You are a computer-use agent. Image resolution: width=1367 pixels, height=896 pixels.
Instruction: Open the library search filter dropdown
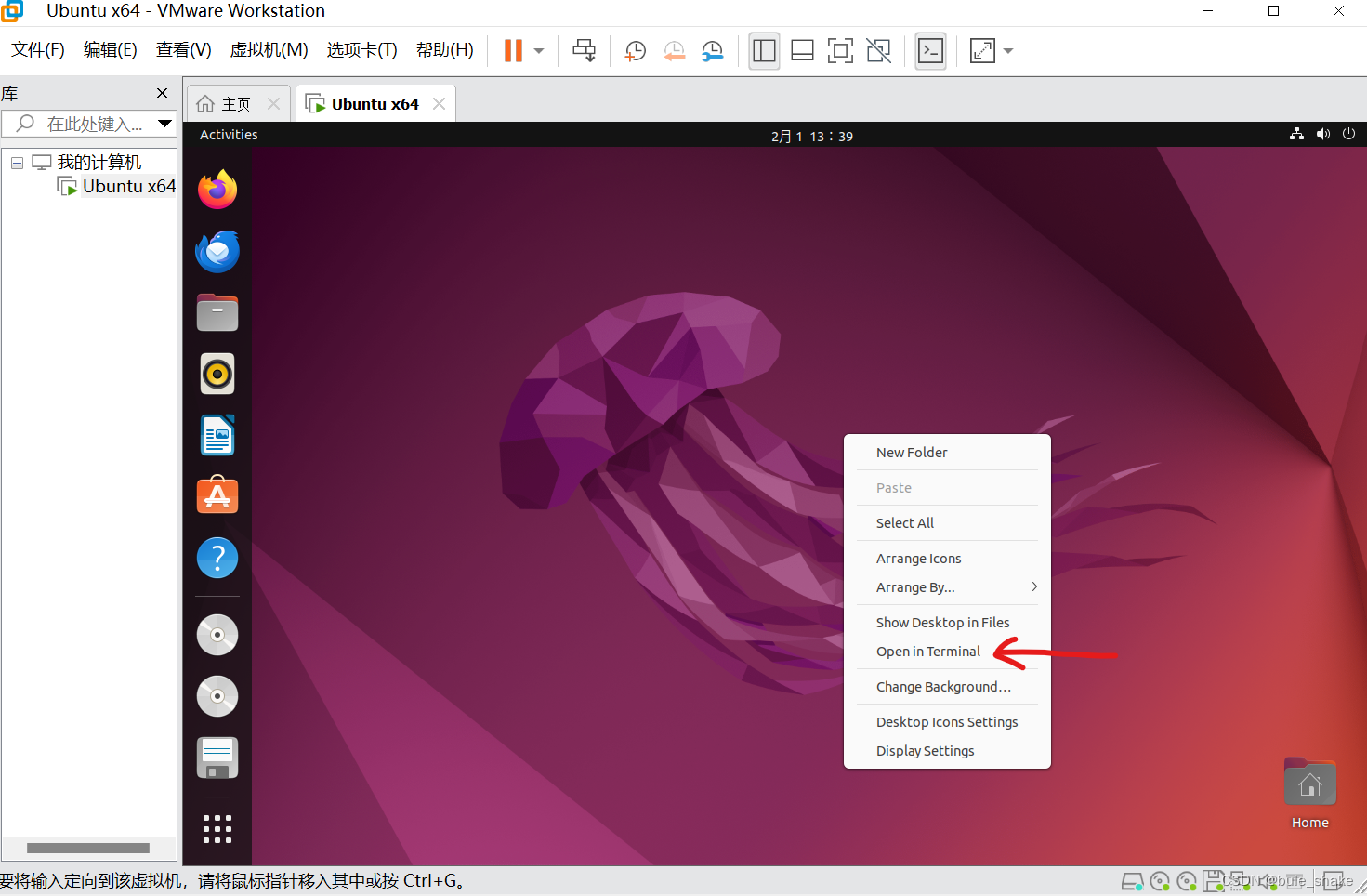point(165,123)
